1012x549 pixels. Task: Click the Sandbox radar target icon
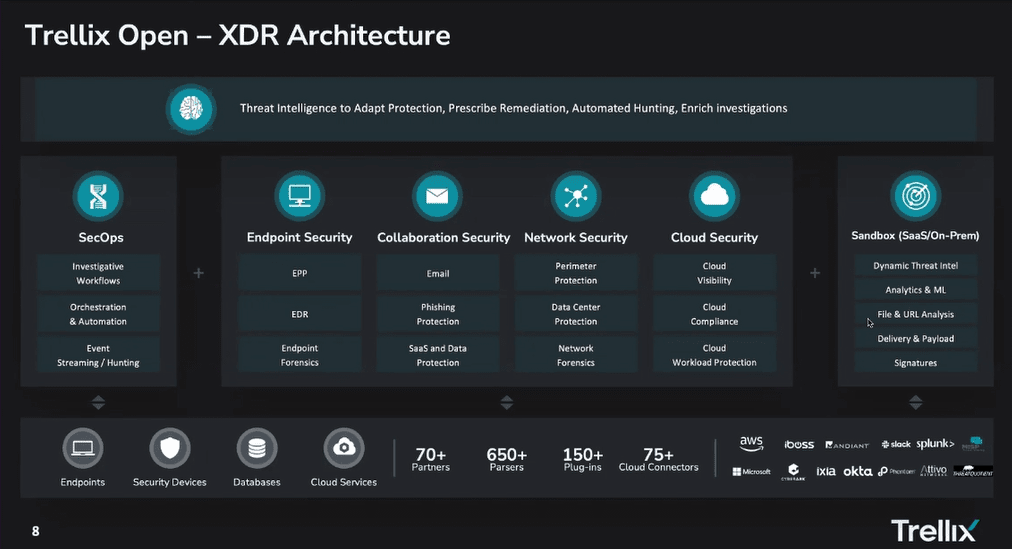pyautogui.click(x=915, y=195)
